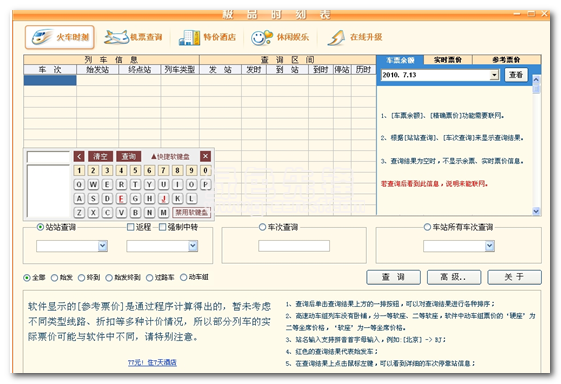Tap the B key on soft keyboard
Image resolution: width=561 pixels, height=384 pixels.
click(135, 212)
